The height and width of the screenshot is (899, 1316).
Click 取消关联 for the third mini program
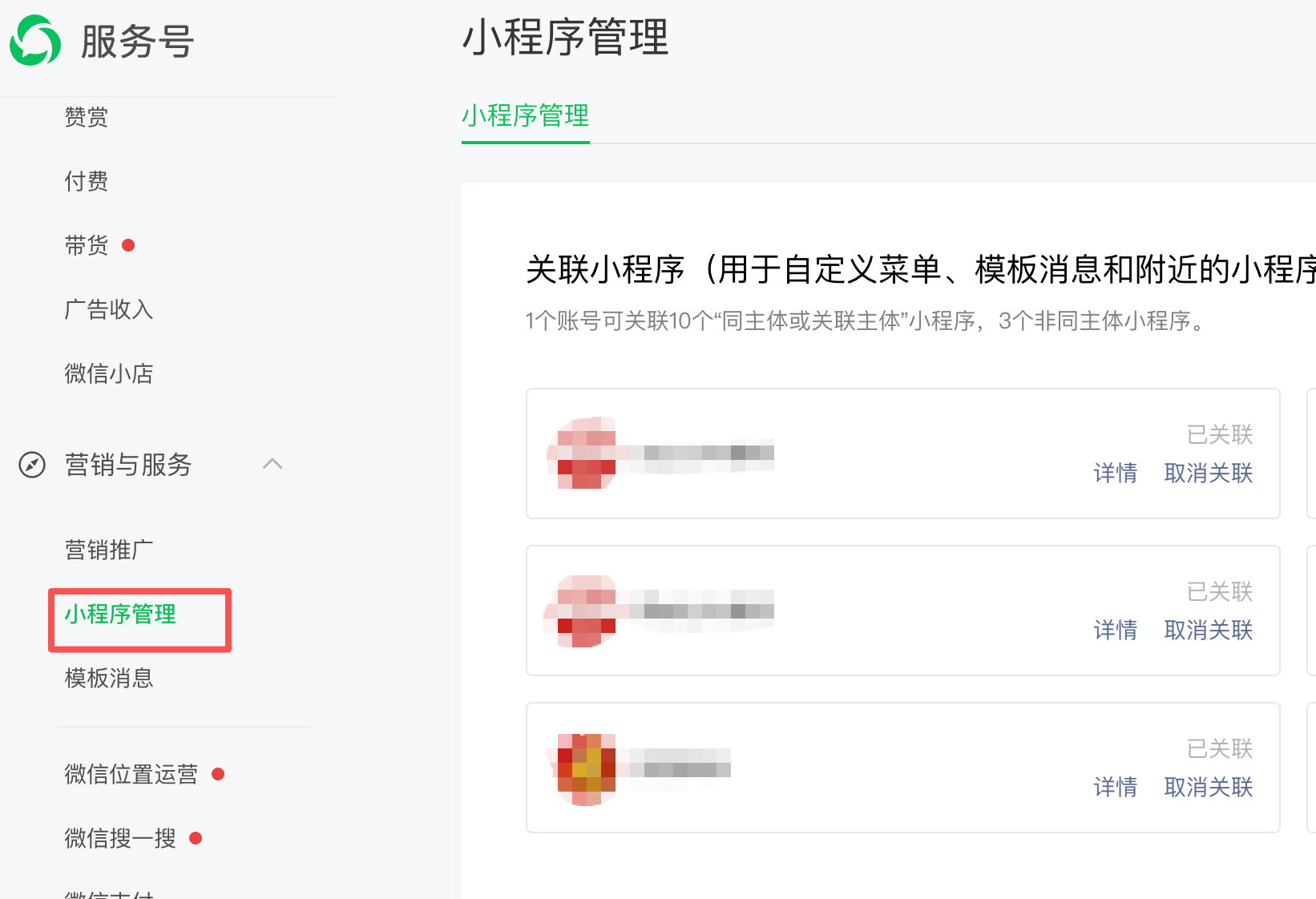pos(1209,787)
